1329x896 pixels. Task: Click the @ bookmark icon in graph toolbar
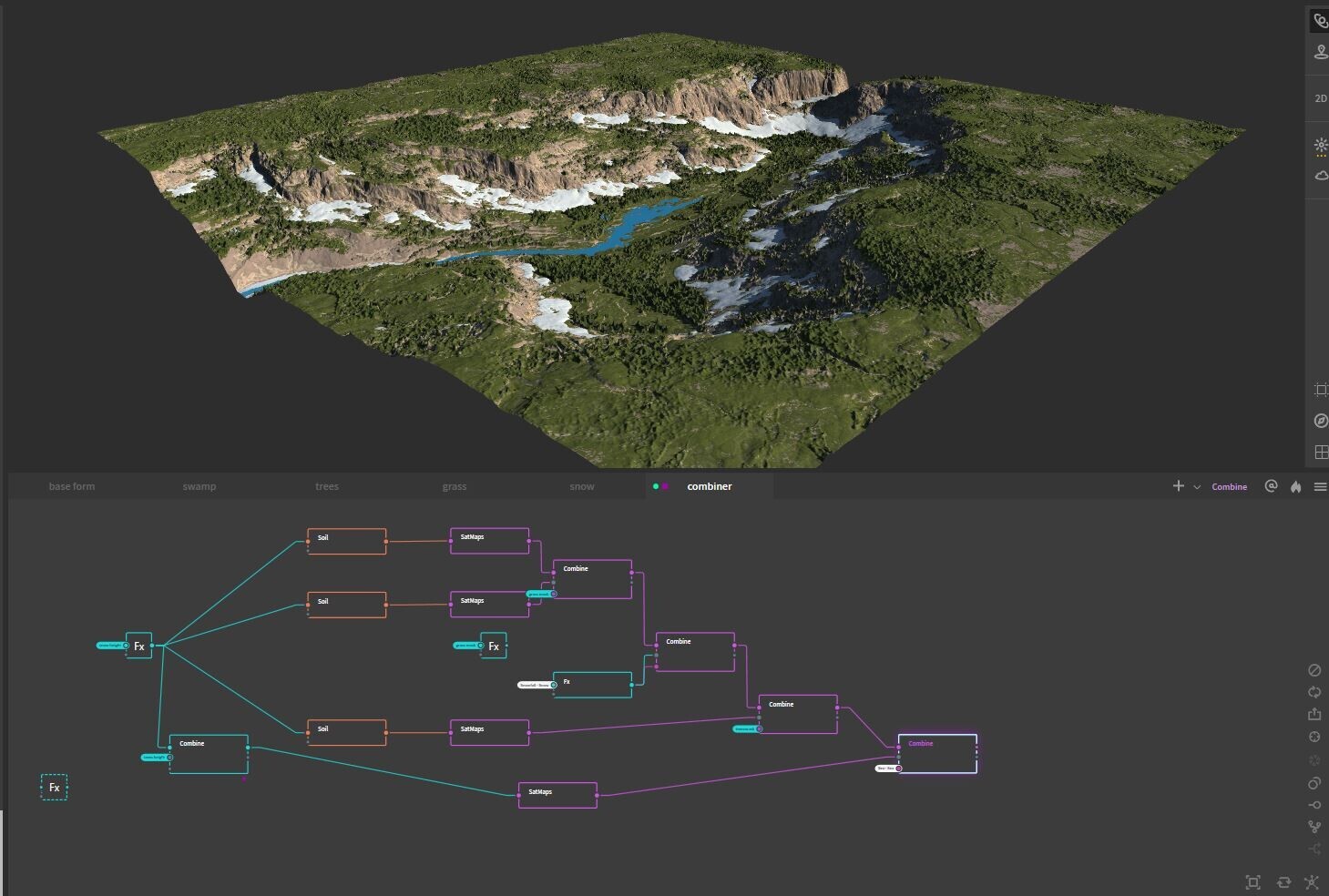tap(1271, 486)
